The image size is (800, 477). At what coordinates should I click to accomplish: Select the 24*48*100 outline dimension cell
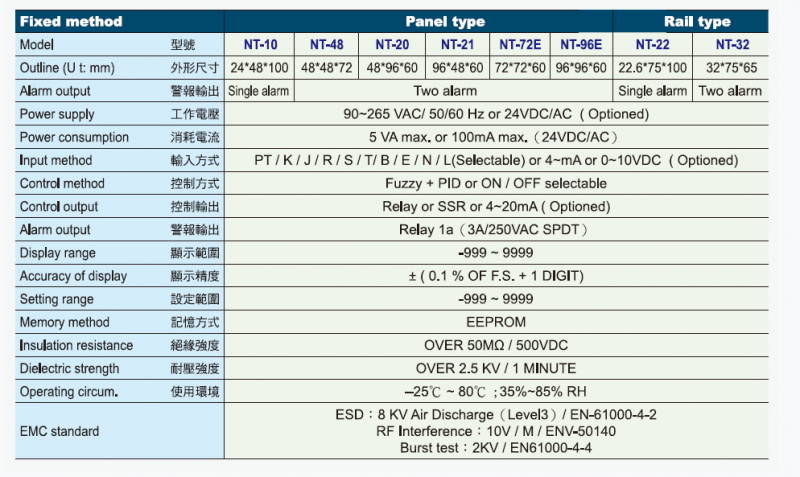point(259,68)
